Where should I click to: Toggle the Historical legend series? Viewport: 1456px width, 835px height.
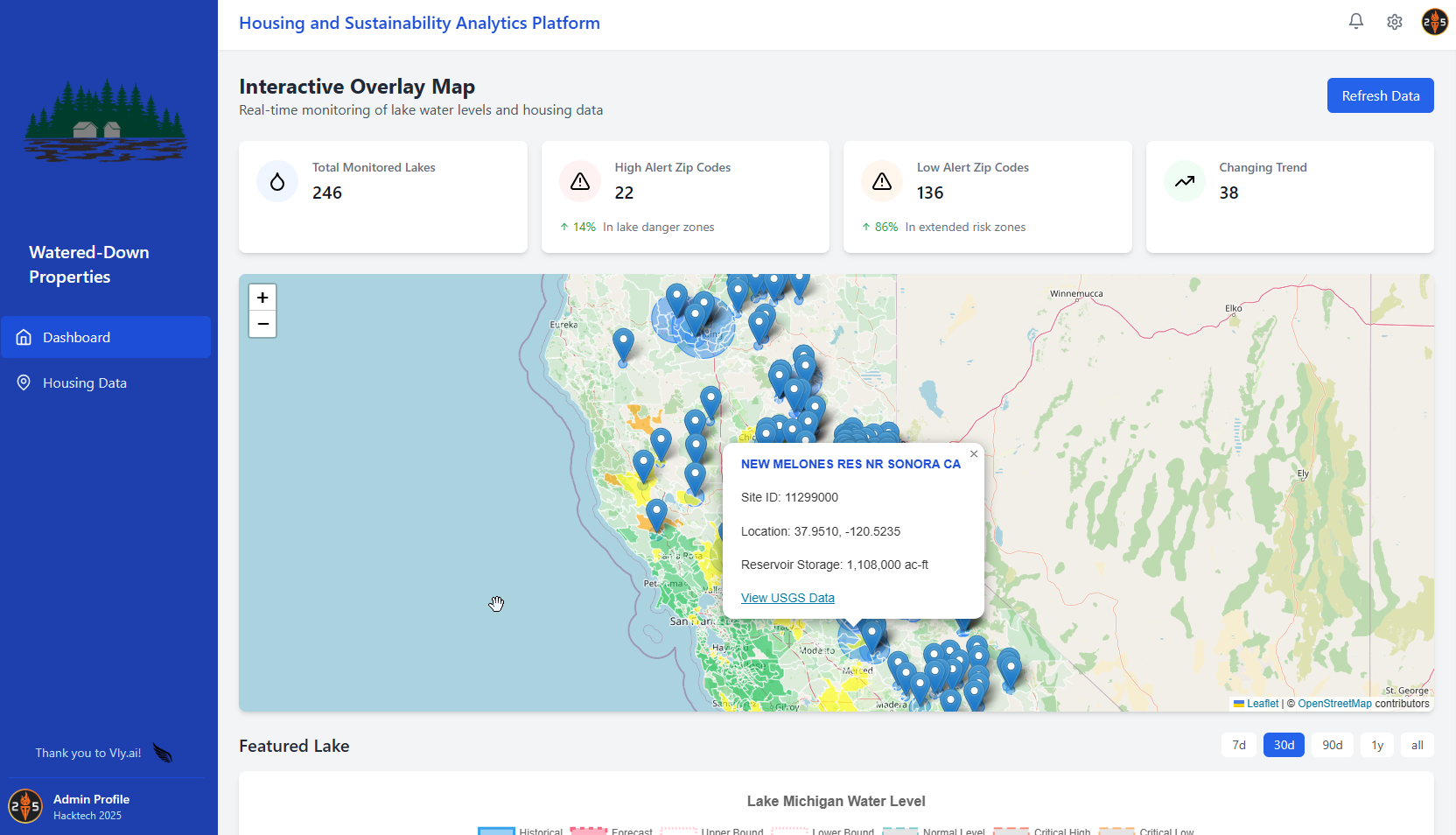520,831
